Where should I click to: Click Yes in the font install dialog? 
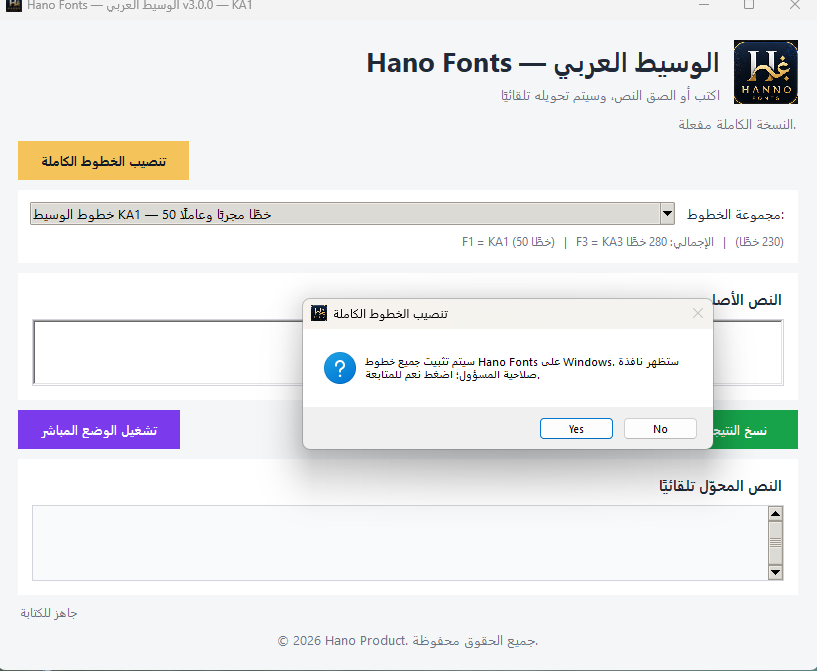coord(576,429)
